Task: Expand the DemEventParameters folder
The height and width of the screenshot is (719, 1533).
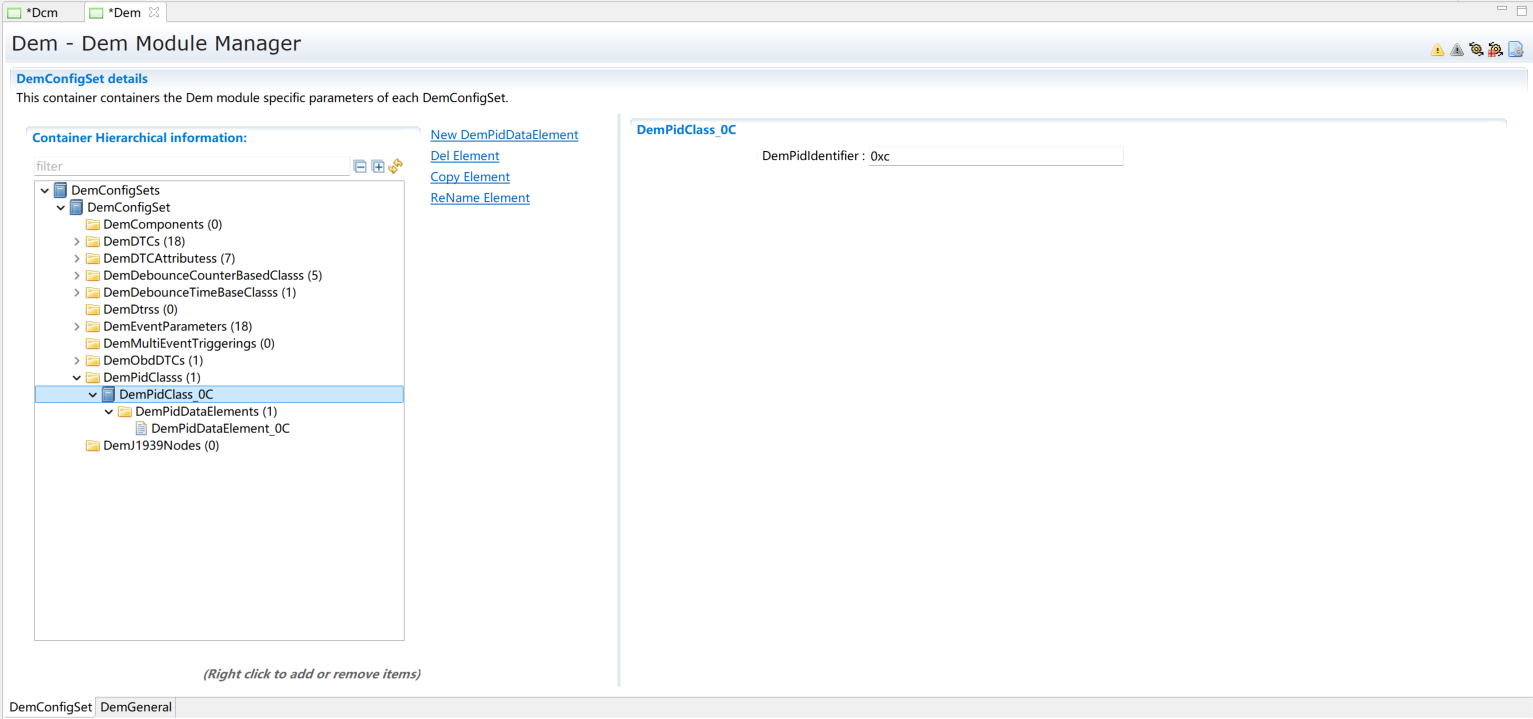Action: pos(77,327)
